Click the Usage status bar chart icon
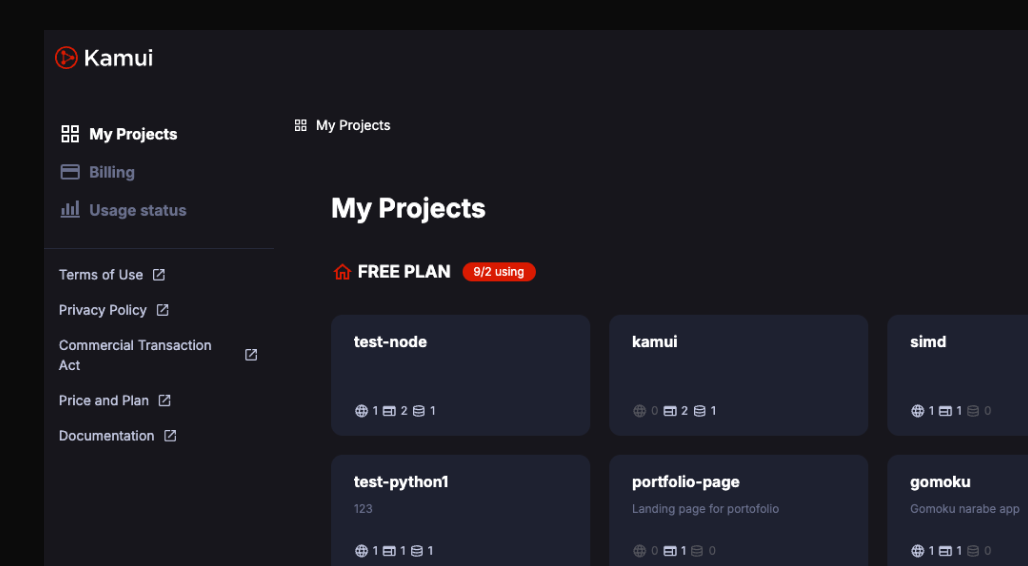 click(x=70, y=210)
